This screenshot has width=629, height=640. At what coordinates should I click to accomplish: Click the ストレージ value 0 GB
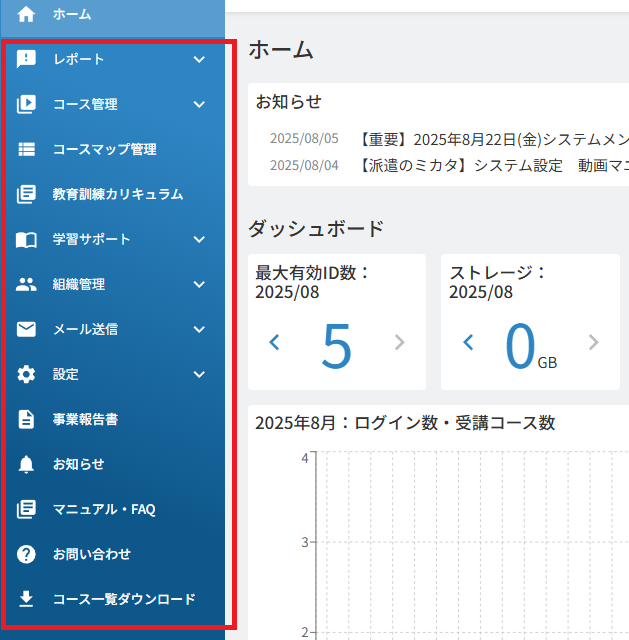[x=531, y=346]
